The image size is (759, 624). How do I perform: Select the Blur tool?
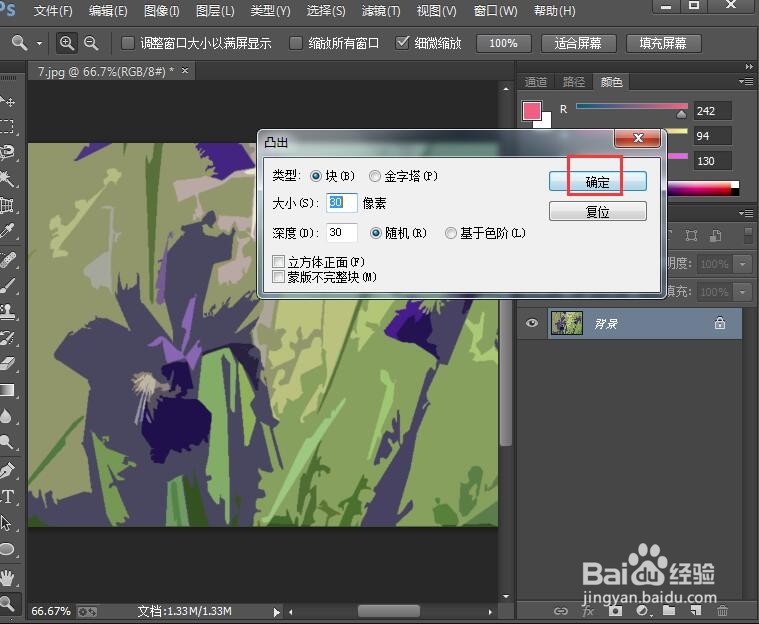(x=7, y=416)
